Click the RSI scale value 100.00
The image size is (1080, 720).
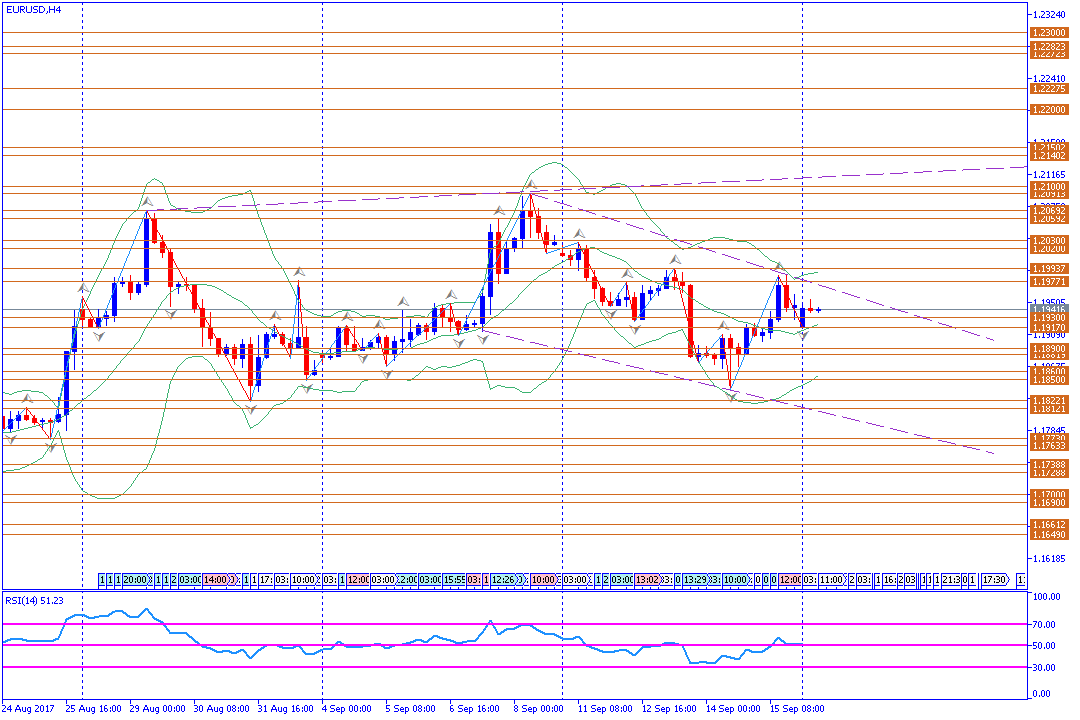coord(1047,597)
